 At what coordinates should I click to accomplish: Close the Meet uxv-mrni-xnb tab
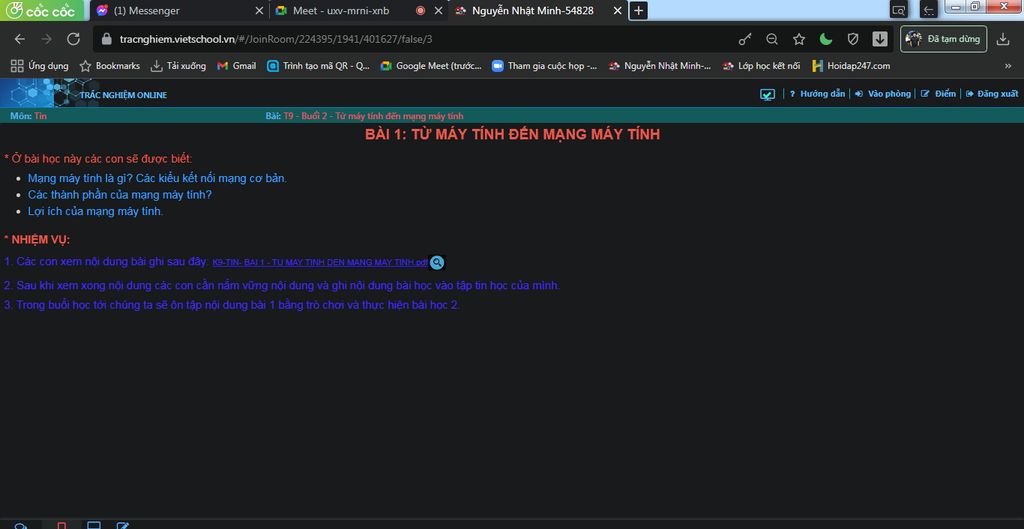pyautogui.click(x=438, y=10)
